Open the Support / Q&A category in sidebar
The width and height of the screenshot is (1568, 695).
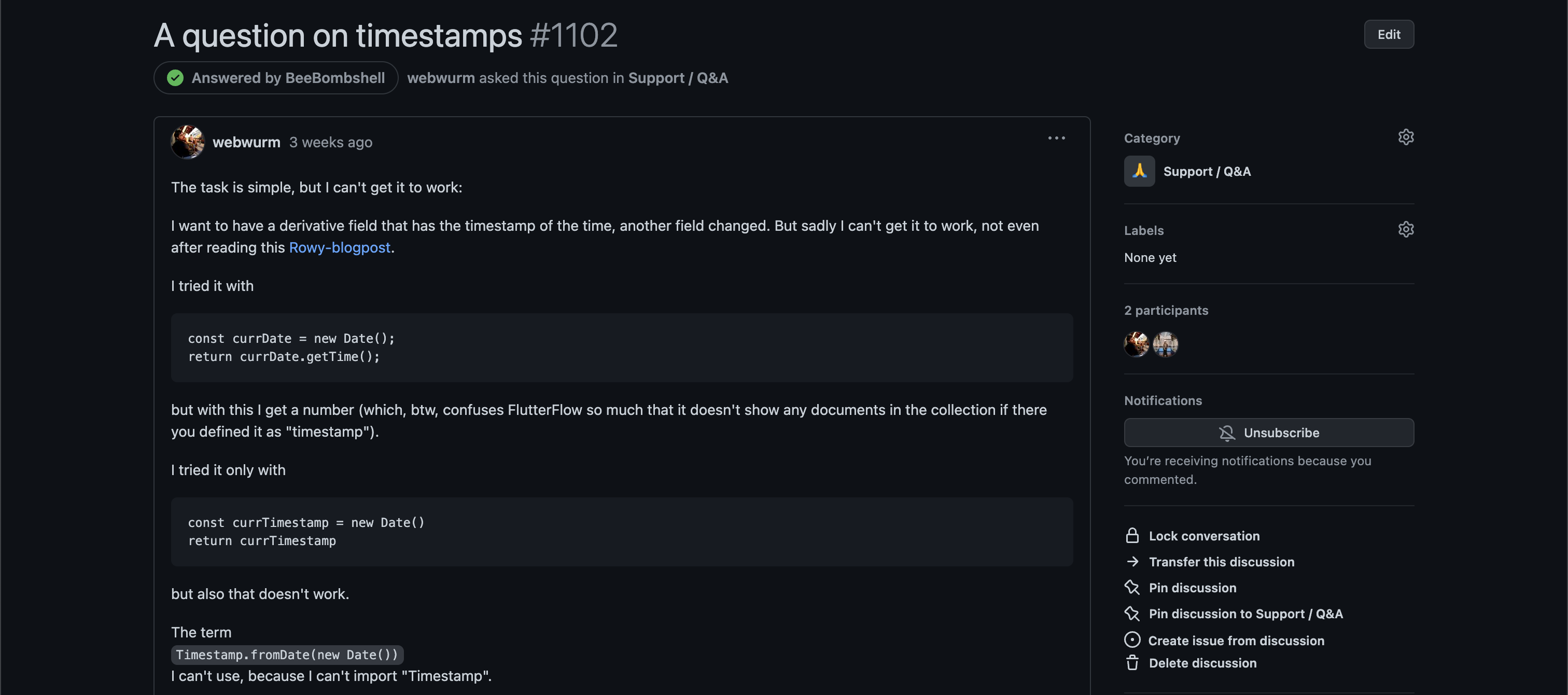1207,172
